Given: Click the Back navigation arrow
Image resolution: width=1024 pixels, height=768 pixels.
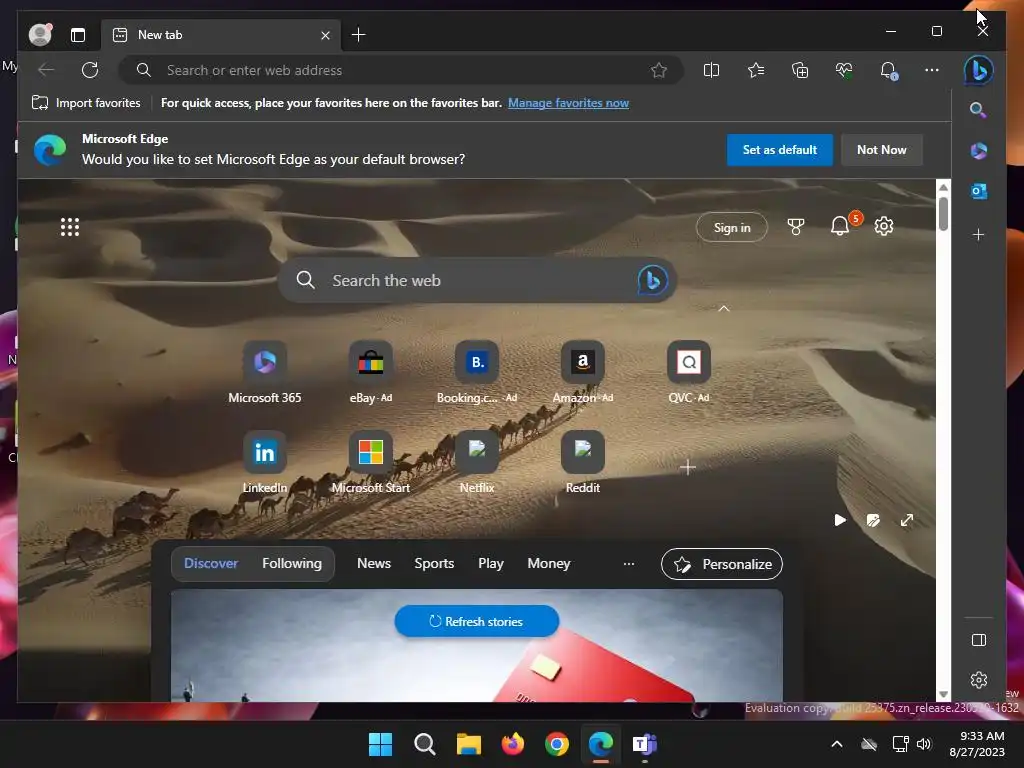Looking at the screenshot, I should click(46, 70).
